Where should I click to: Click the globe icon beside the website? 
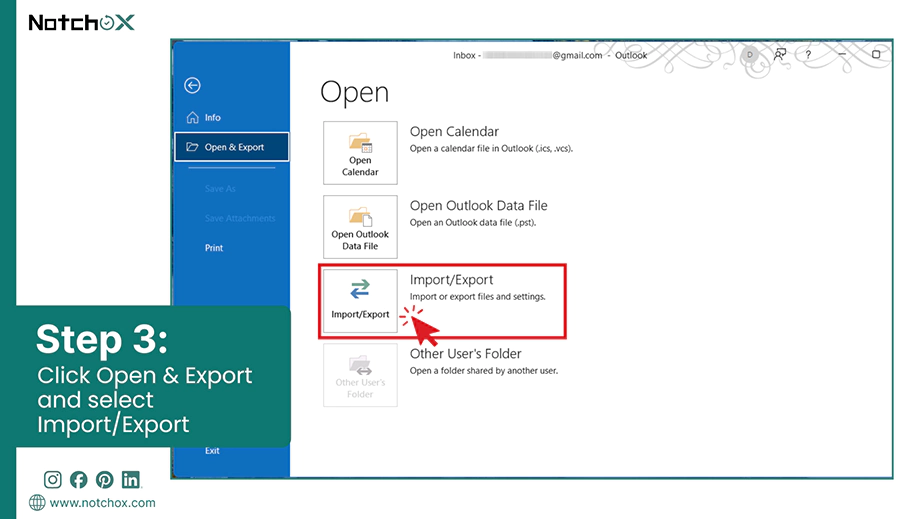(37, 503)
